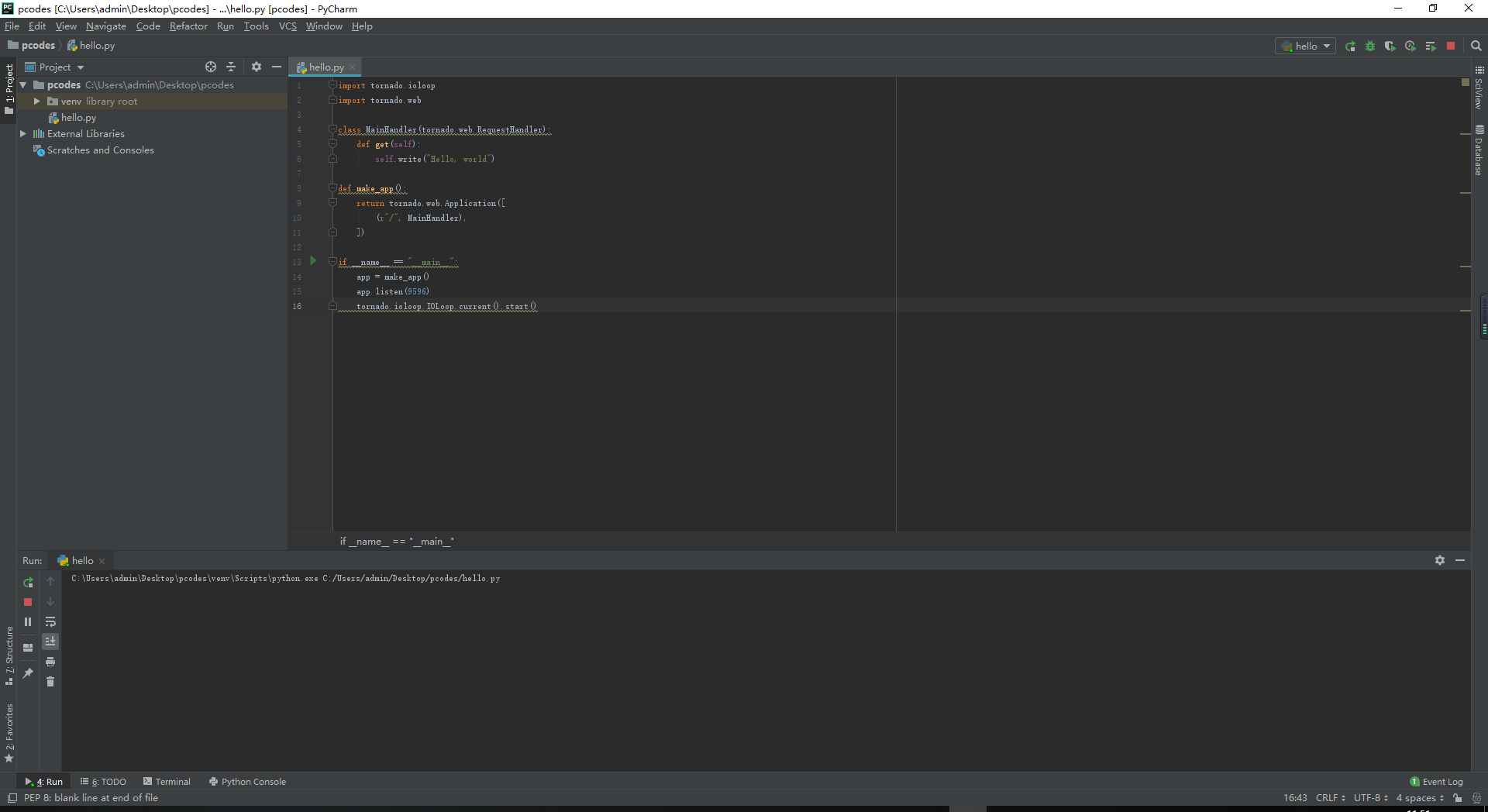
Task: Open Search Everywhere with the magnifier icon
Action: click(1476, 46)
